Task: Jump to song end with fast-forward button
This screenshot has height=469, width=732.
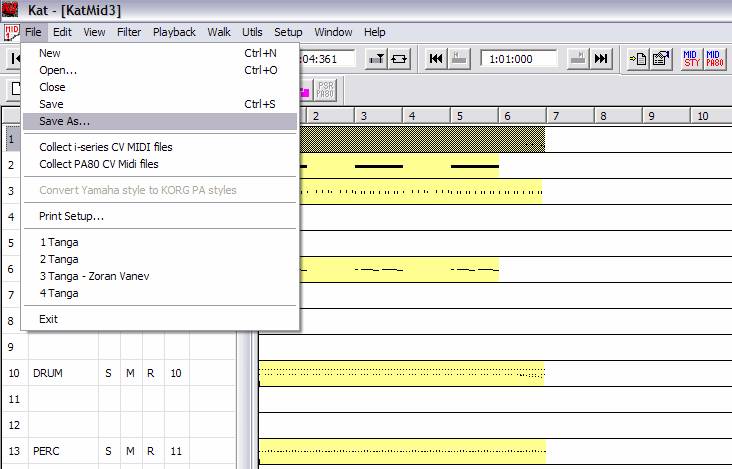Action: coord(601,59)
